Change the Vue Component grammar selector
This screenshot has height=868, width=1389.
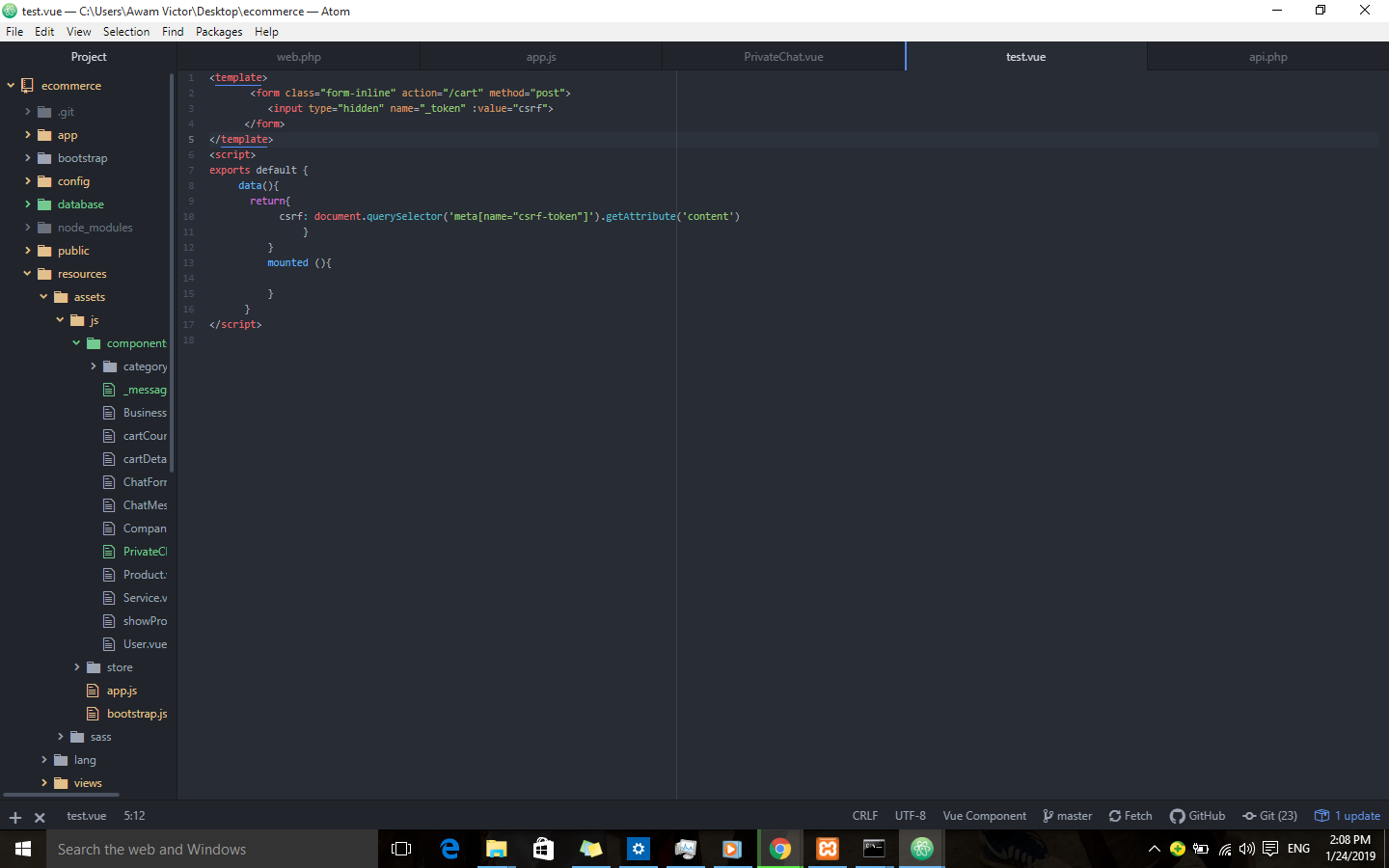984,816
